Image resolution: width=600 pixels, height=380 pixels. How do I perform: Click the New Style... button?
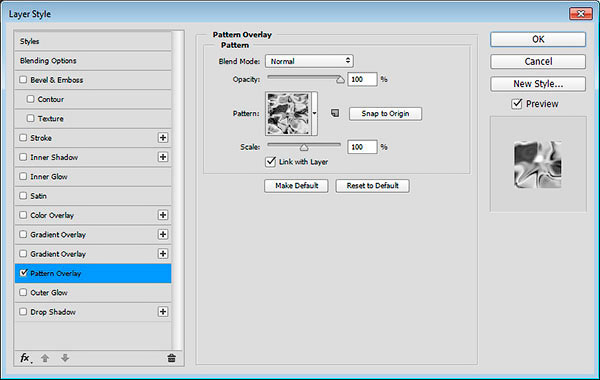coord(538,83)
